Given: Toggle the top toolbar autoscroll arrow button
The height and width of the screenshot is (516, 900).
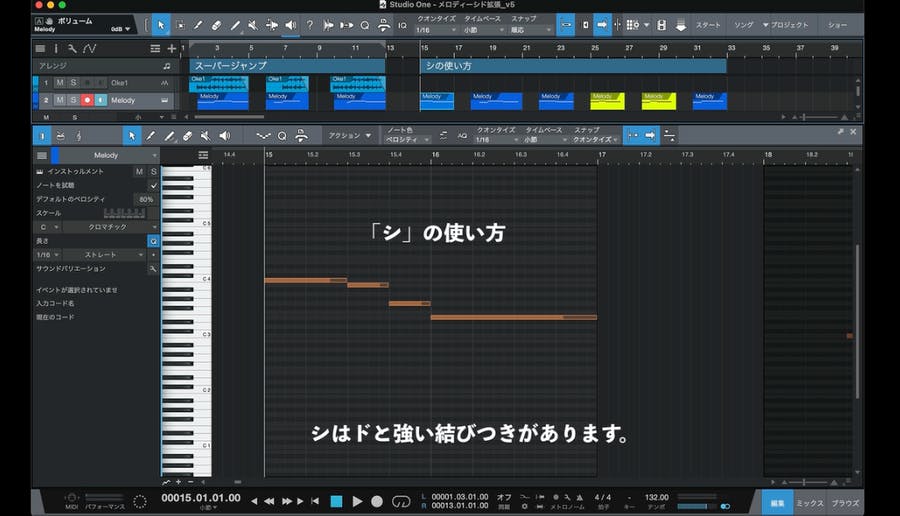Looking at the screenshot, I should point(602,25).
